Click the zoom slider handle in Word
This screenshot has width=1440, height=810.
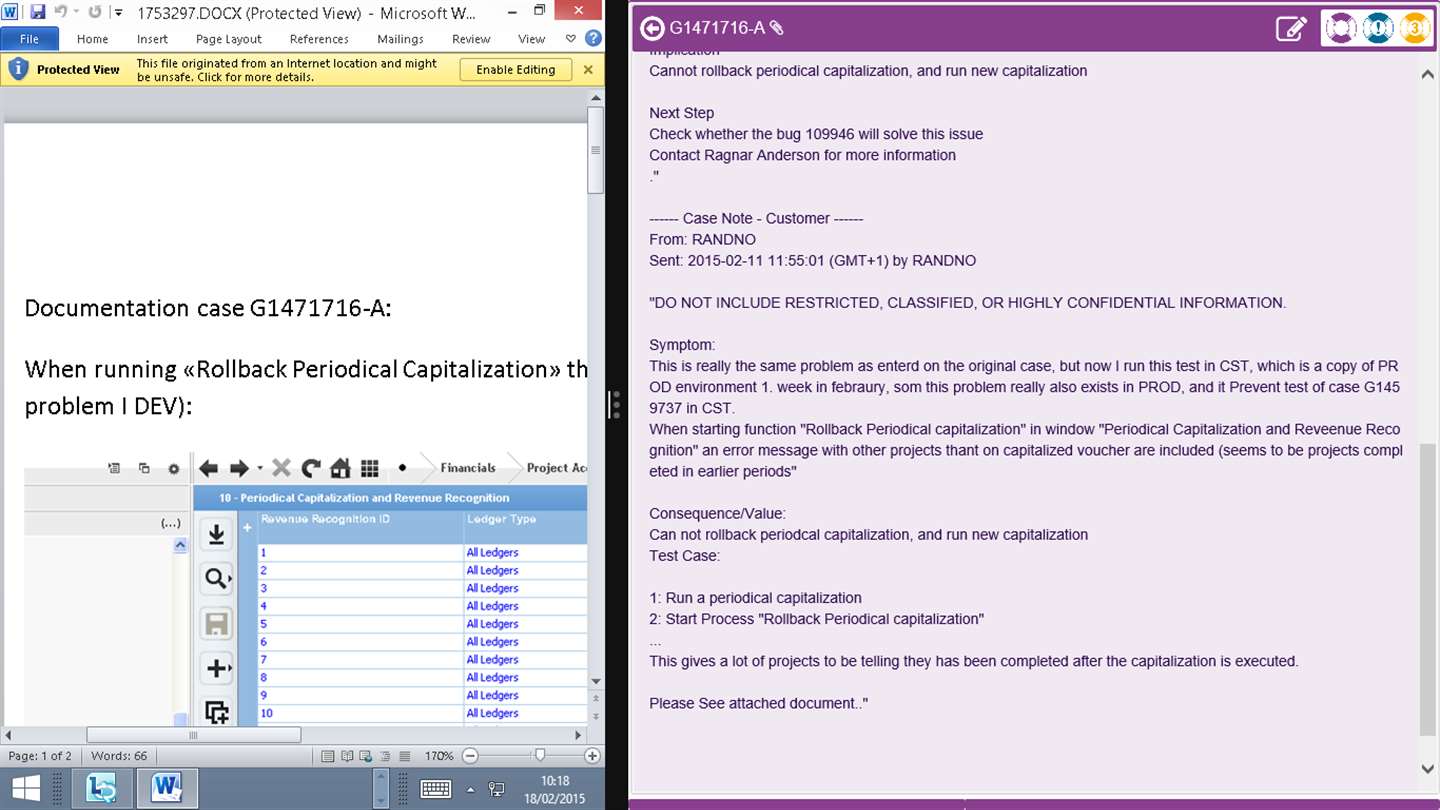coord(540,757)
